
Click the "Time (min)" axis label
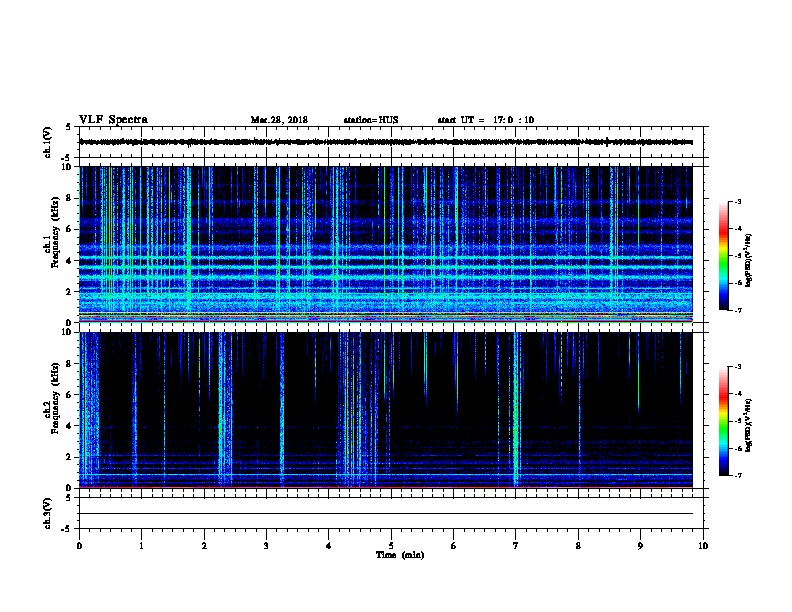[x=400, y=555]
